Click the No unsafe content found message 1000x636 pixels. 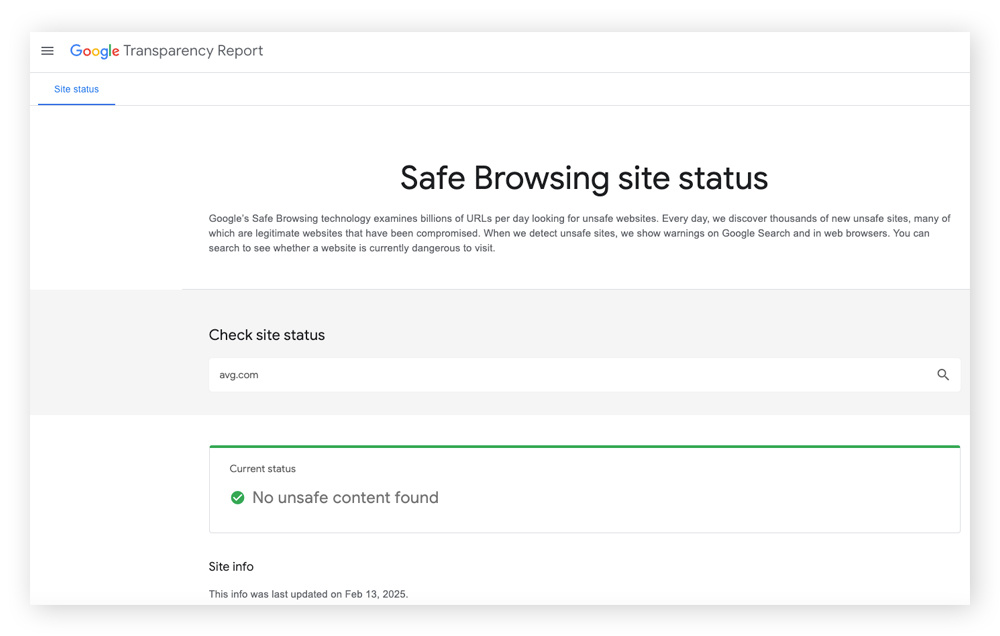[345, 497]
